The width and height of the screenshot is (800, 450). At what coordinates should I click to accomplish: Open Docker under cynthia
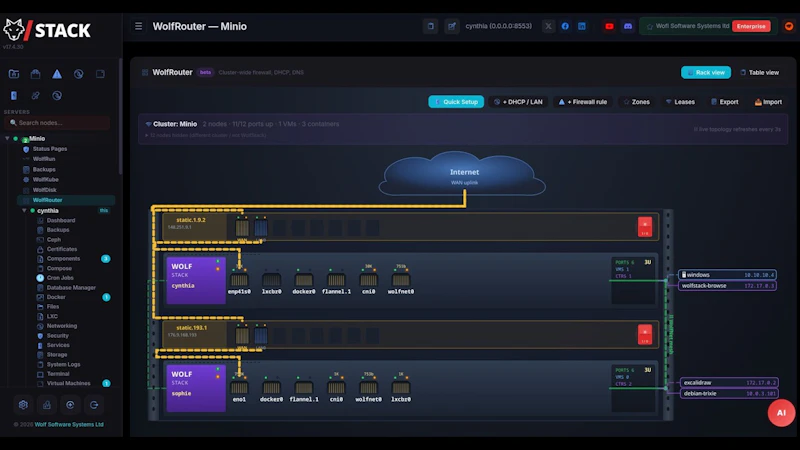point(56,297)
